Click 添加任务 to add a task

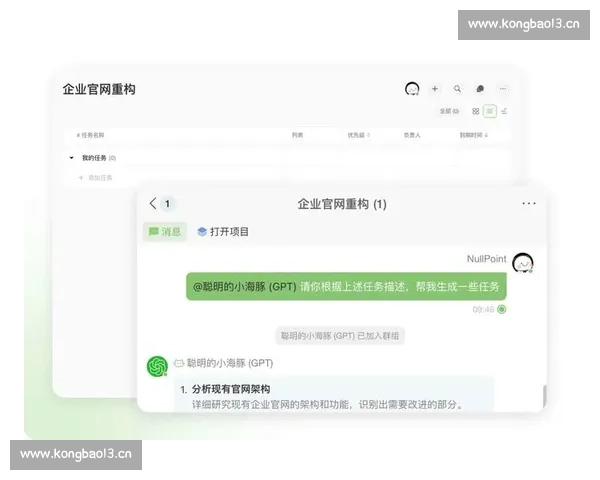tap(96, 178)
